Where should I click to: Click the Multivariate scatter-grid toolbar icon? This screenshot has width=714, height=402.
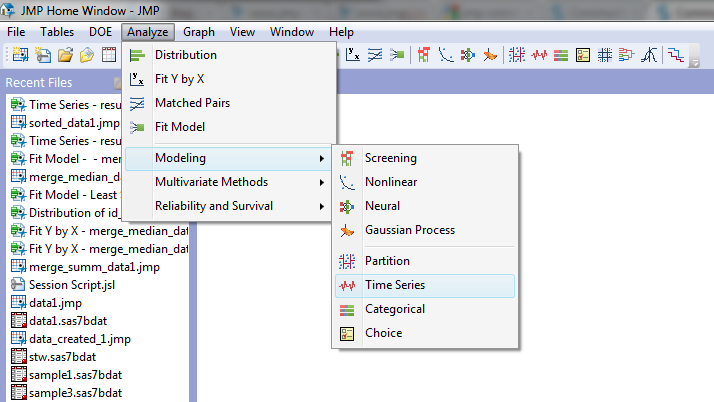pyautogui.click(x=605, y=55)
